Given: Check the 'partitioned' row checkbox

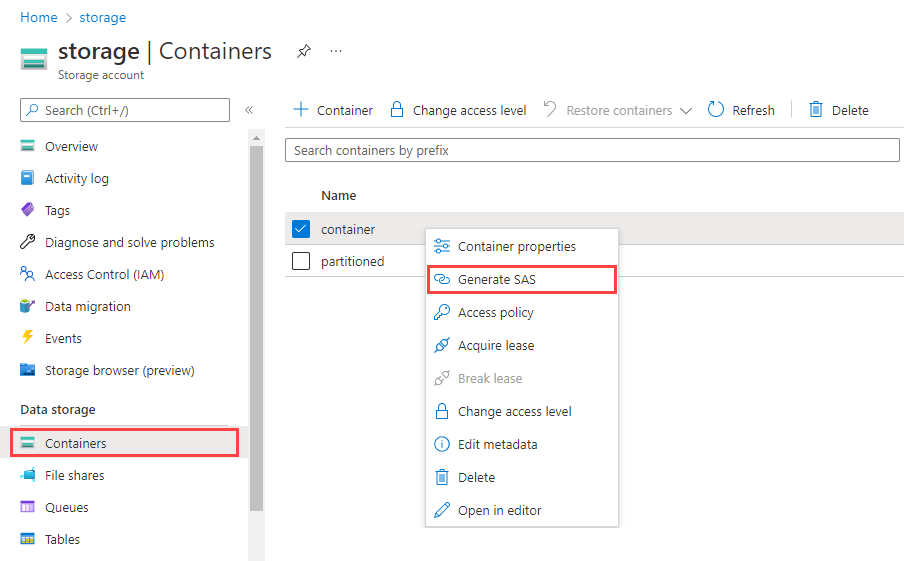Looking at the screenshot, I should pyautogui.click(x=301, y=261).
